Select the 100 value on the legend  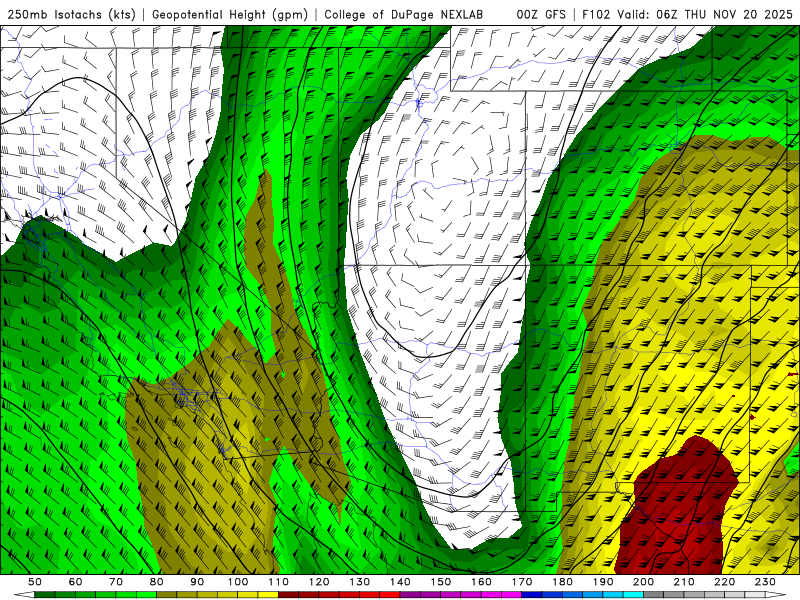pos(238,582)
